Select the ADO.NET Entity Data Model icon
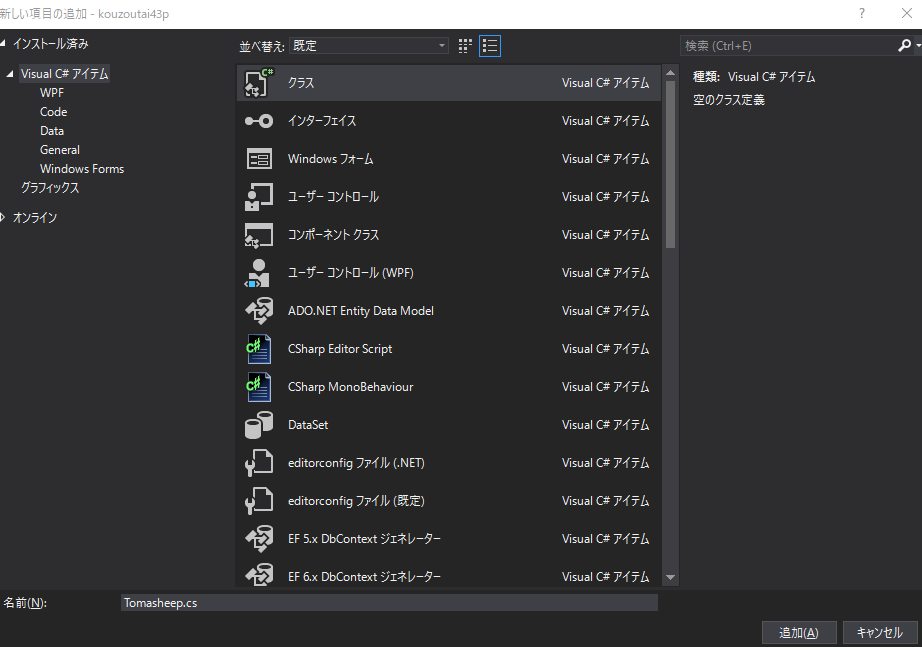Viewport: 922px width, 647px height. 259,311
